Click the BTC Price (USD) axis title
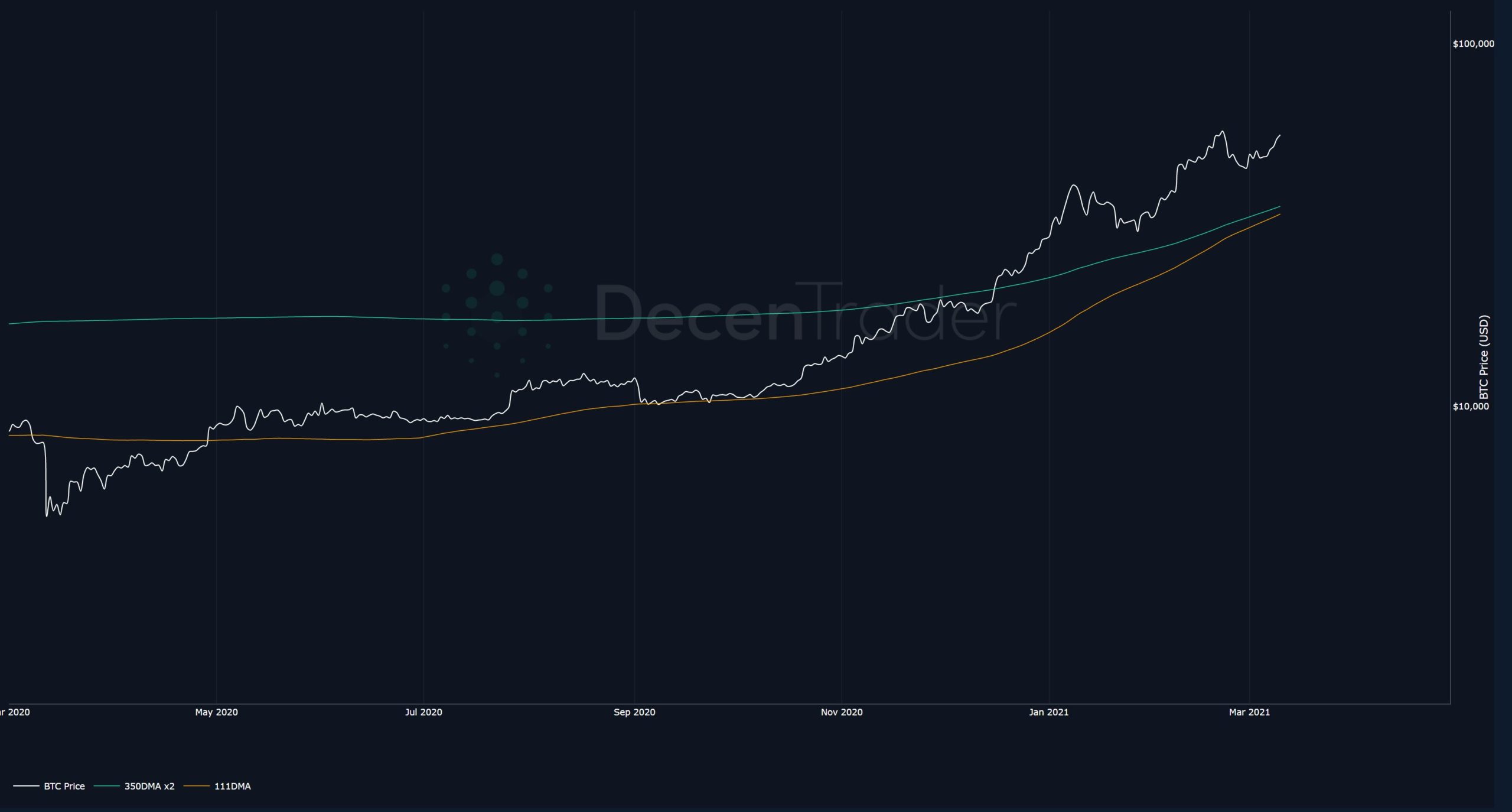This screenshot has height=812, width=1512. [1484, 358]
